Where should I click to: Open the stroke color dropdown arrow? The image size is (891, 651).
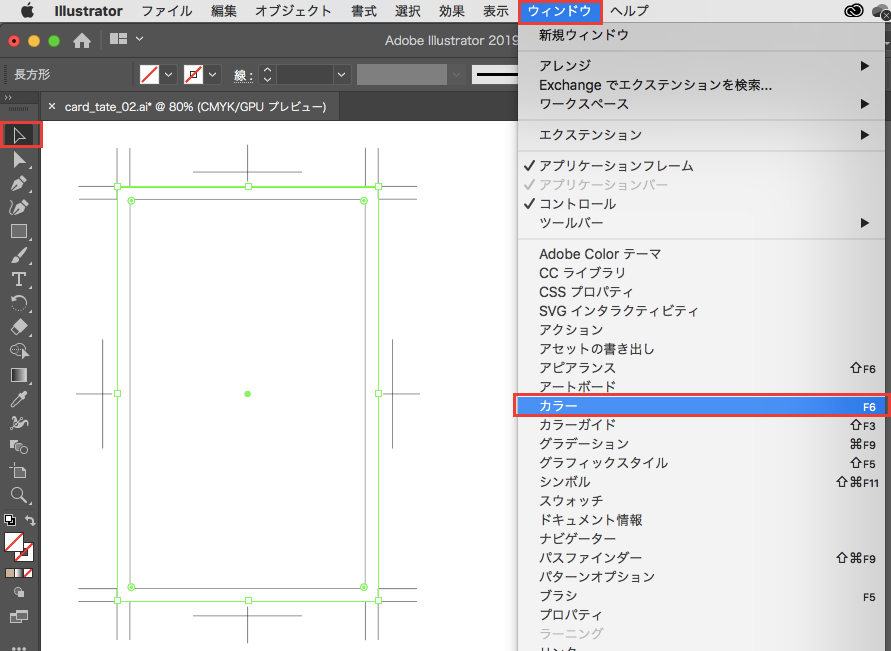213,75
